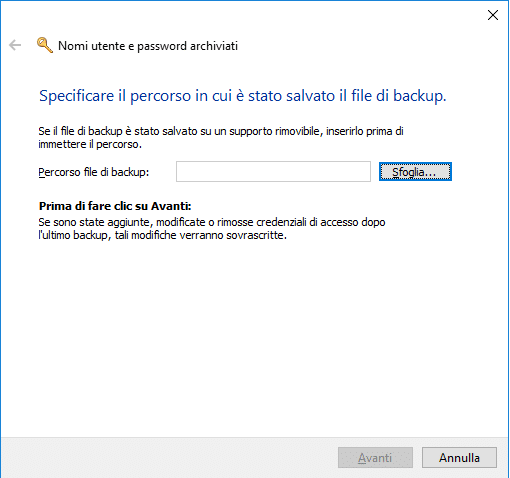Click empty title bar area left of X
The image size is (510, 478).
tap(253, 15)
